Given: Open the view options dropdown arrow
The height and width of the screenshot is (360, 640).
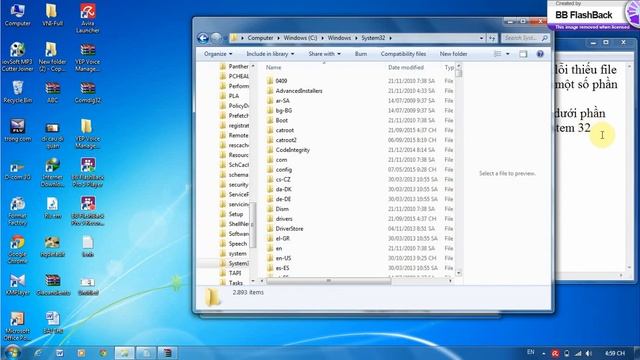Looking at the screenshot, I should (508, 54).
